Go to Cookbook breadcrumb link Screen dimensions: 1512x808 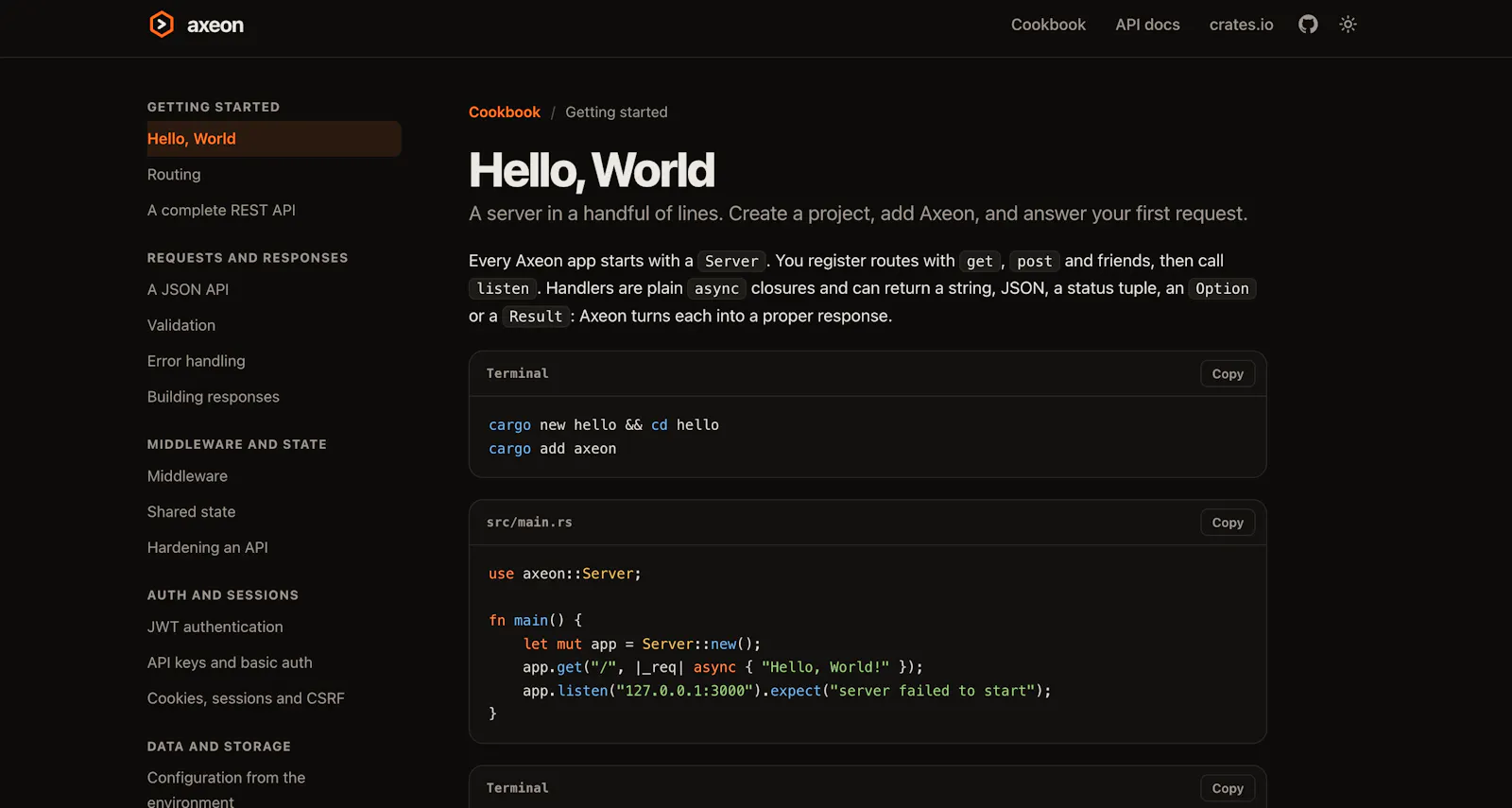tap(505, 112)
